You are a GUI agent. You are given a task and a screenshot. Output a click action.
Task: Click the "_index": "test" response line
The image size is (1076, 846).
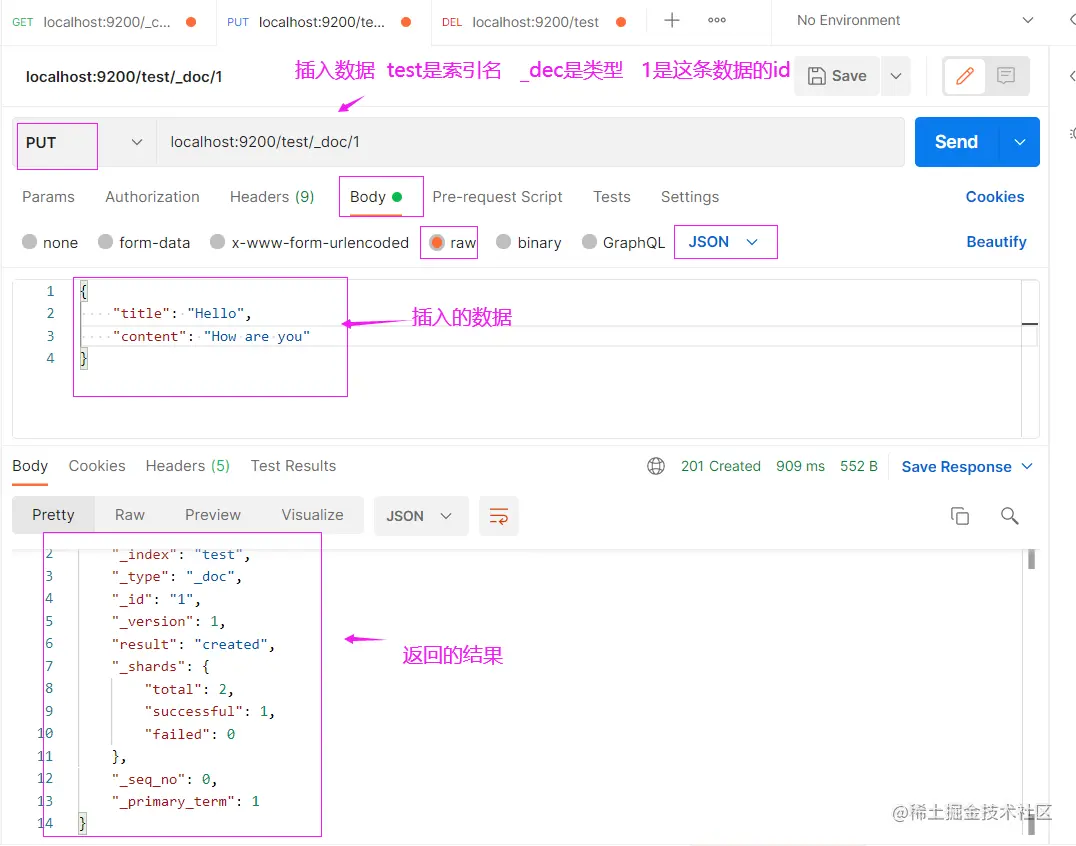pyautogui.click(x=181, y=554)
